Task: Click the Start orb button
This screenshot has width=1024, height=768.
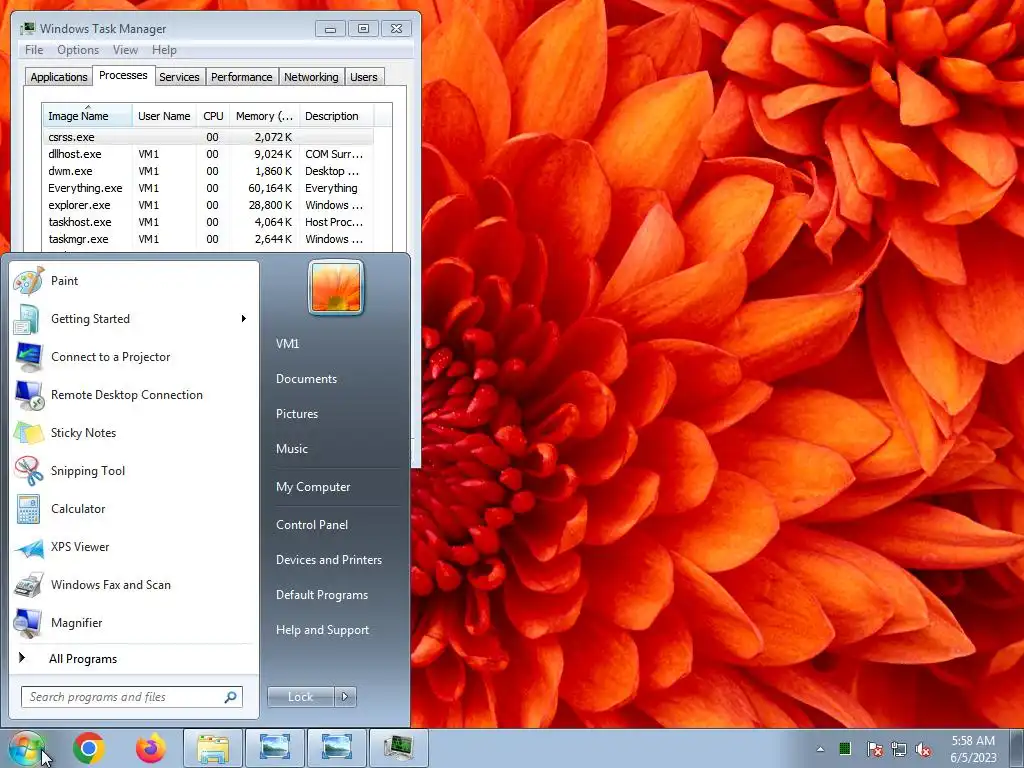Action: [26, 748]
